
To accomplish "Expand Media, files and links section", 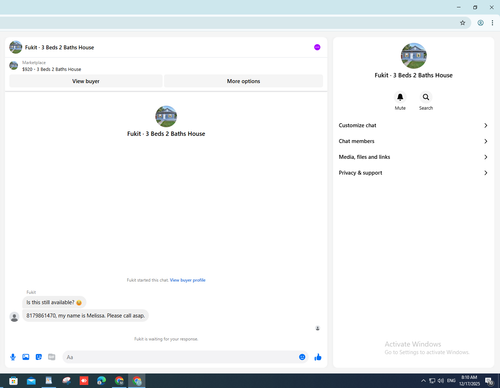I will 413,157.
